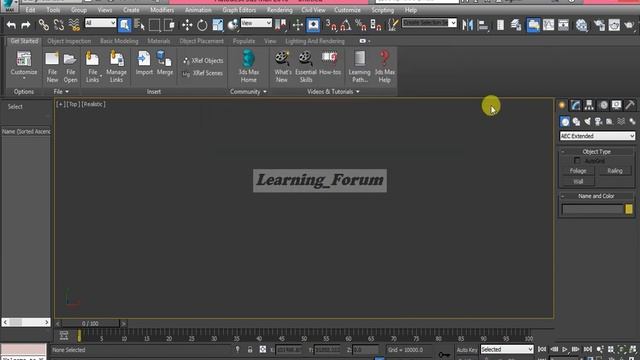Open the Civil View menu
The width and height of the screenshot is (640, 360).
pyautogui.click(x=313, y=10)
